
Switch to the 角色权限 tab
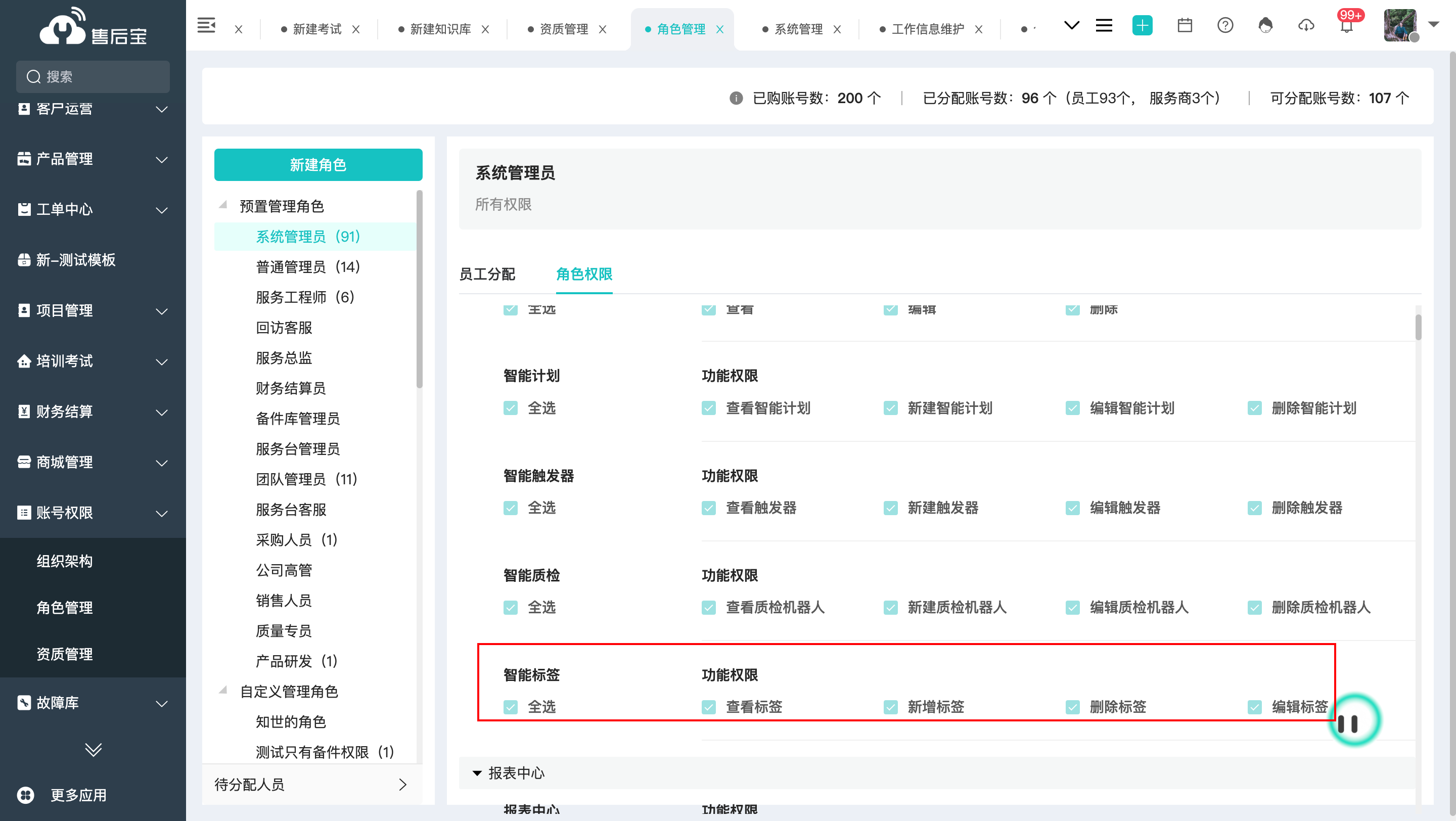tap(584, 274)
